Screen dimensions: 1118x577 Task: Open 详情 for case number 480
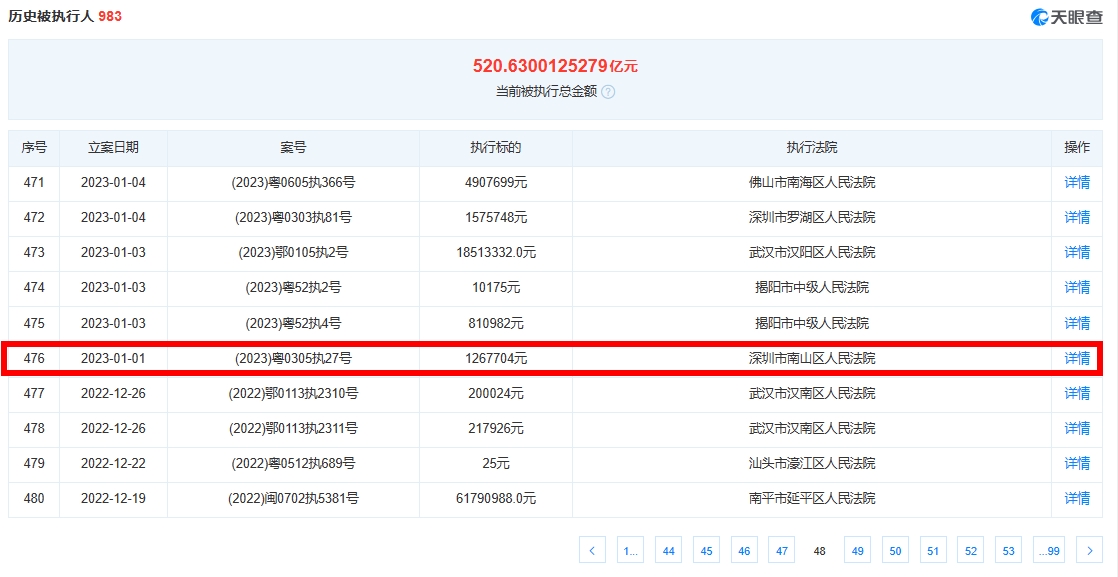[x=1077, y=498]
